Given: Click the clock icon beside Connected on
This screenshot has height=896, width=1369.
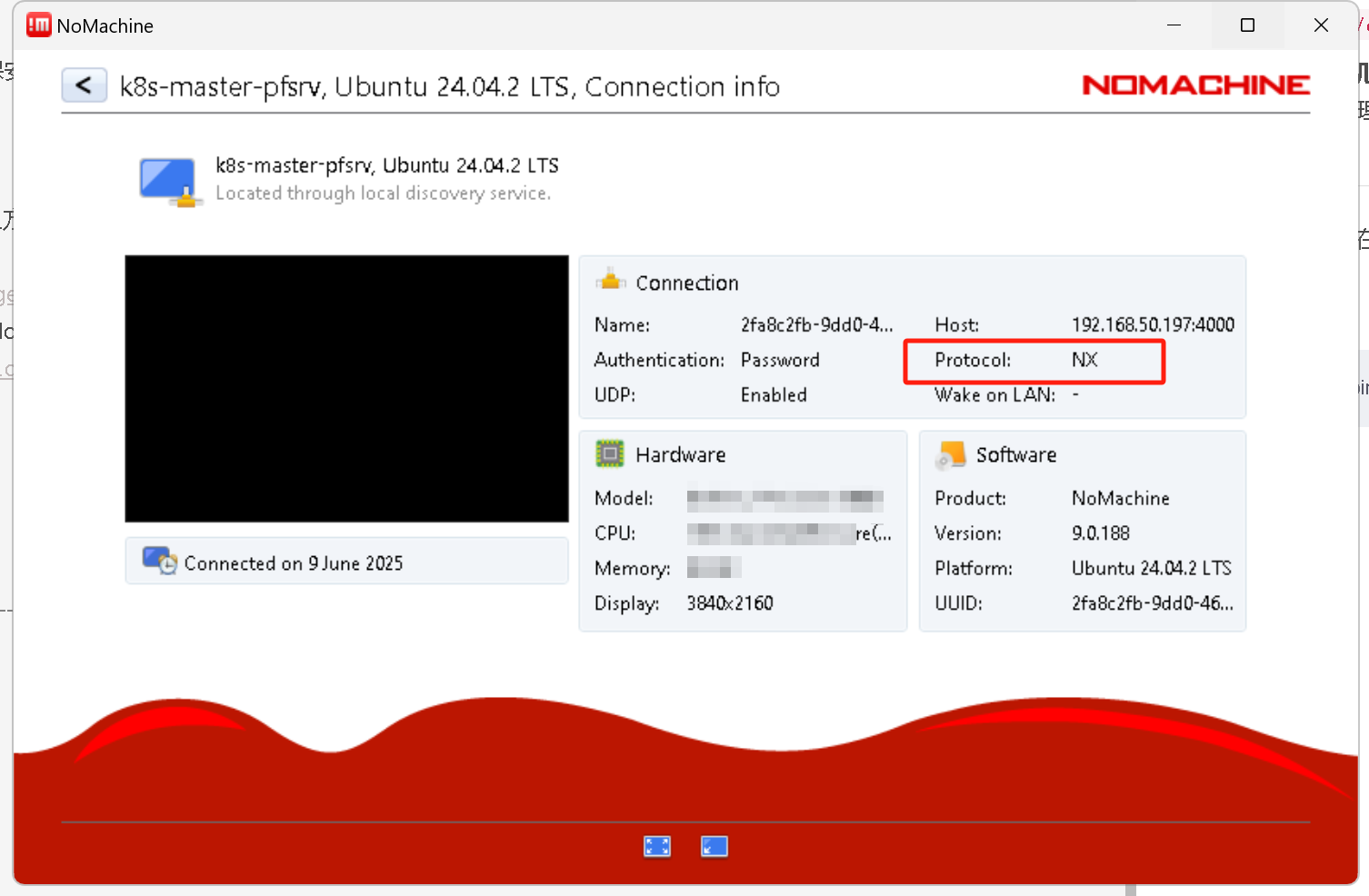Looking at the screenshot, I should coord(160,561).
